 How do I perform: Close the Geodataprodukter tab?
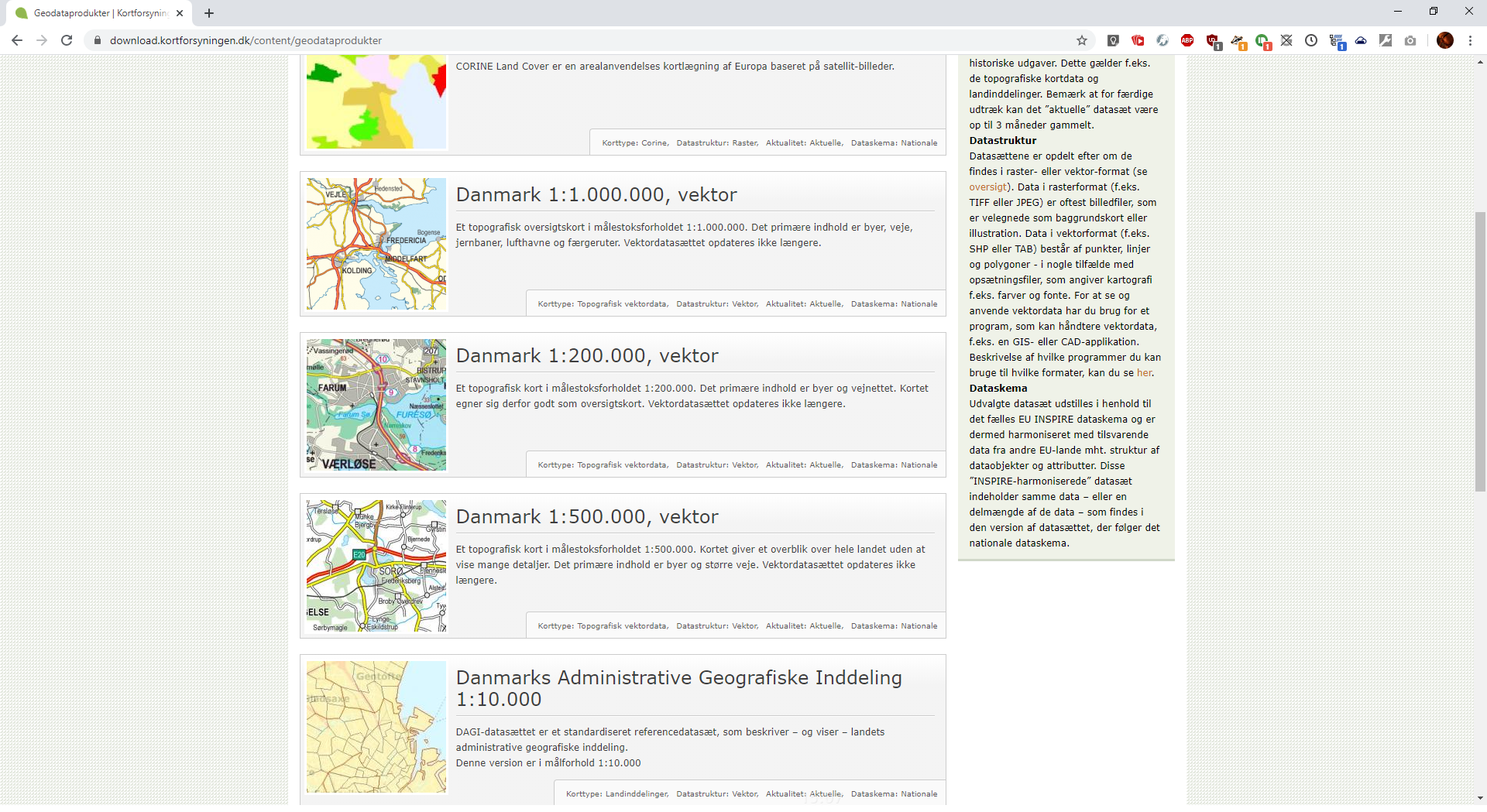pos(180,13)
